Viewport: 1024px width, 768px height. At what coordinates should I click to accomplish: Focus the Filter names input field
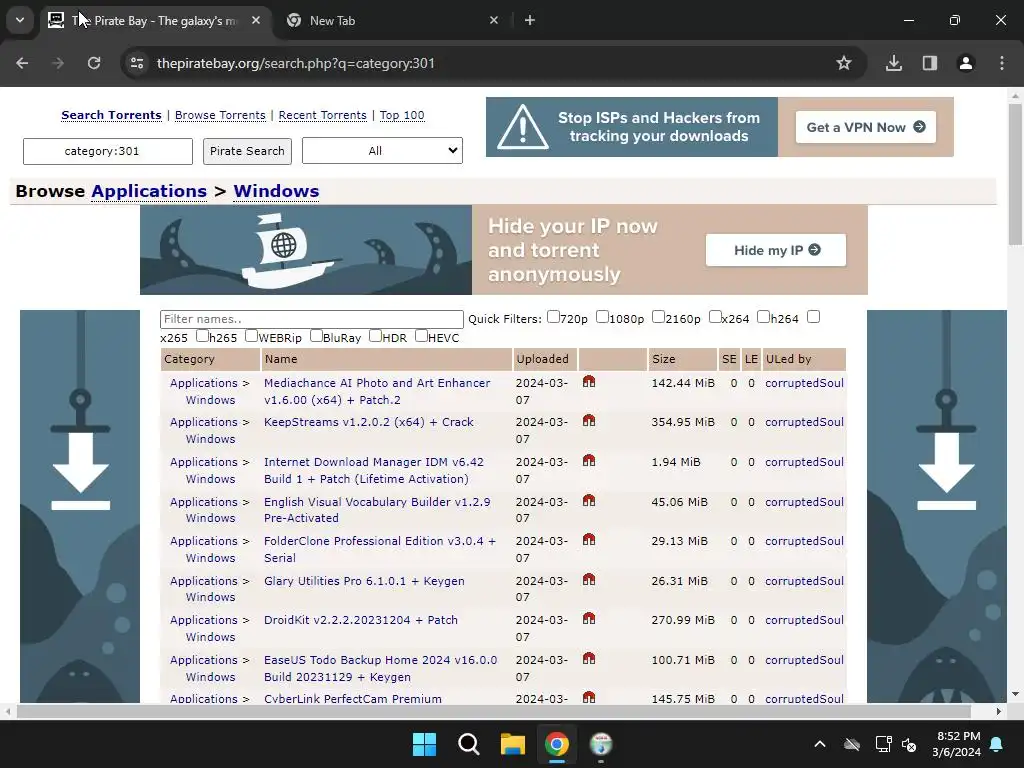312,319
